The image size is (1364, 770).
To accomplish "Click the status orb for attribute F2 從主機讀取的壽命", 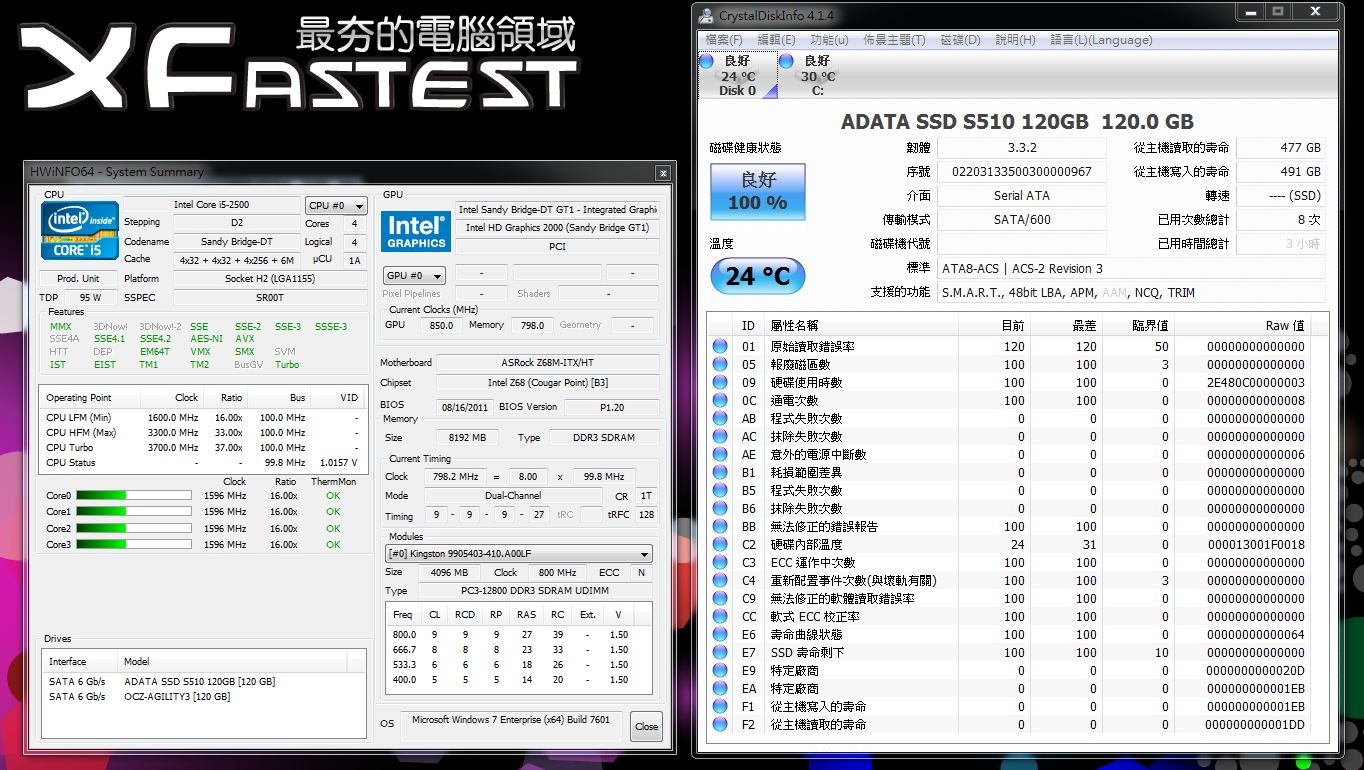I will coord(720,725).
